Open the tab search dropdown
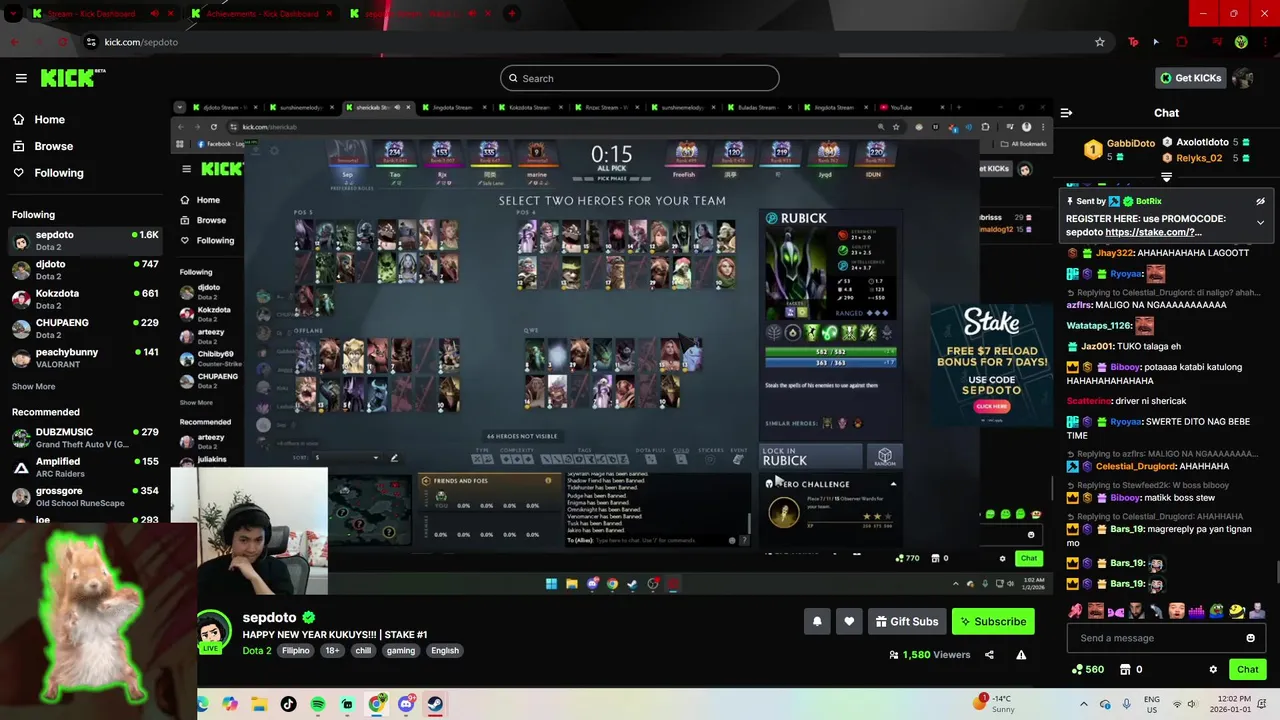Viewport: 1280px width, 720px height. 12,14
